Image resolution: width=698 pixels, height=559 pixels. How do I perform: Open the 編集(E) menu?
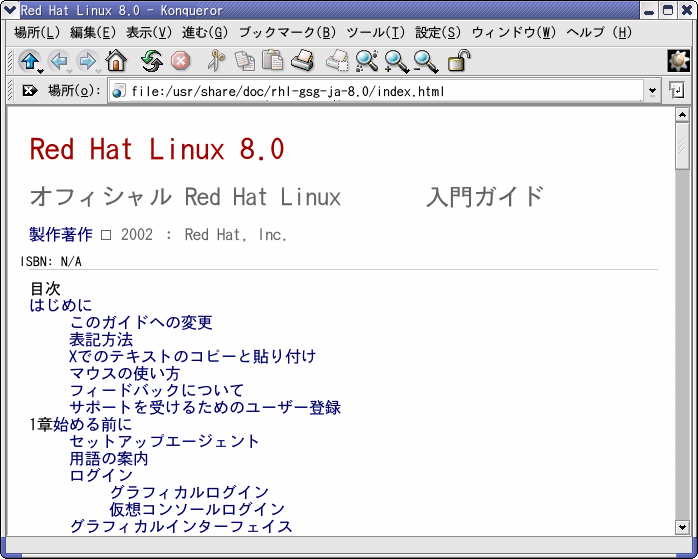(x=93, y=32)
